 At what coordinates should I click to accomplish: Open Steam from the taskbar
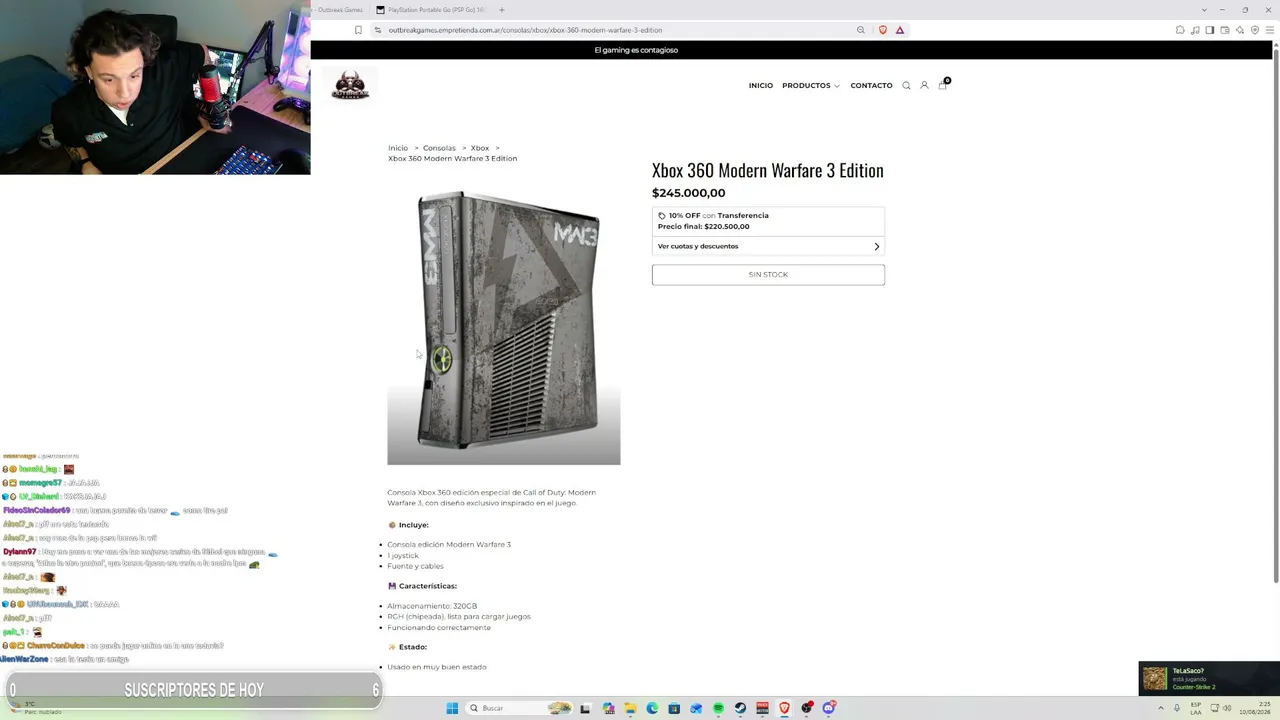pyautogui.click(x=740, y=708)
